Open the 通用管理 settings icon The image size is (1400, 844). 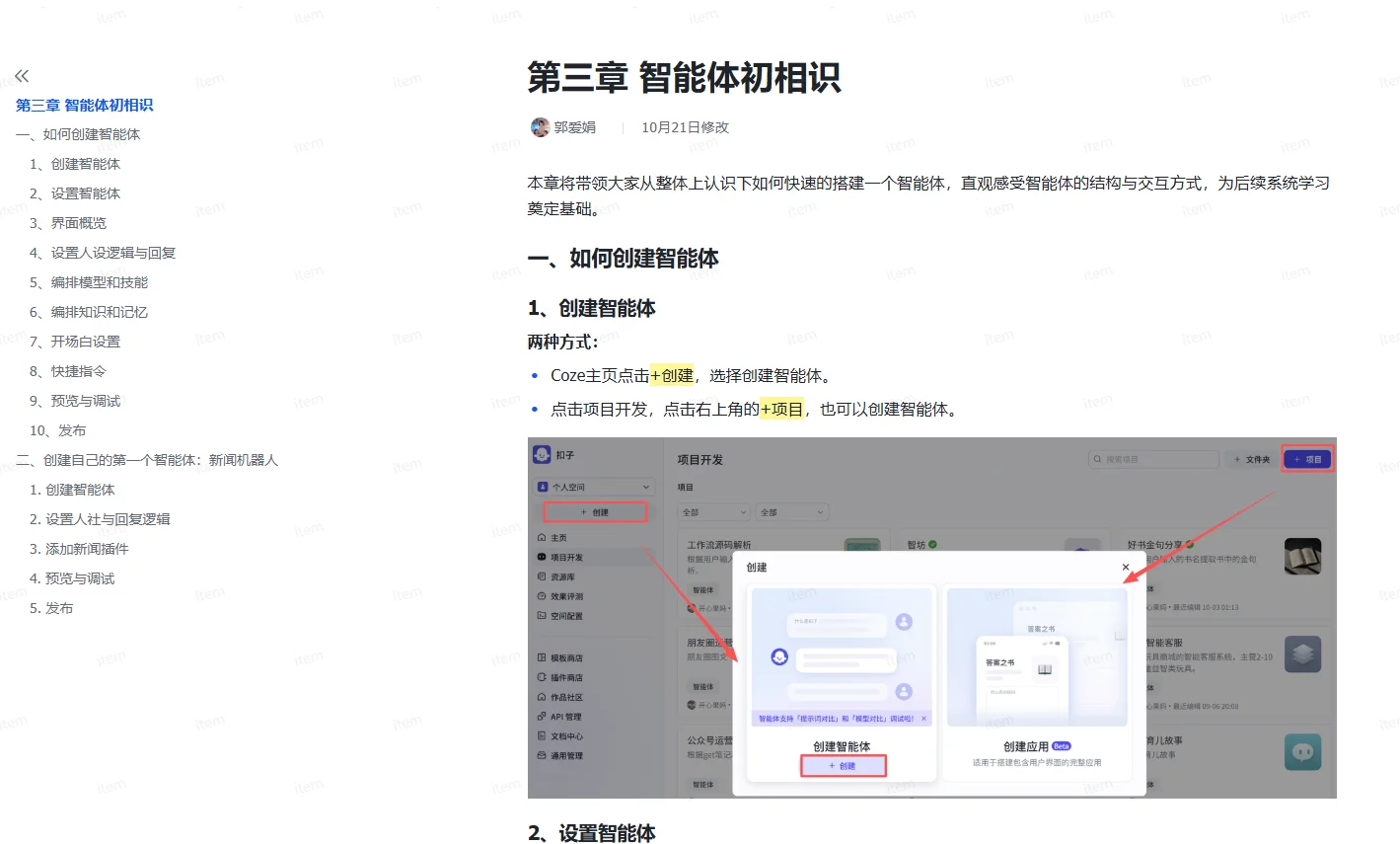coord(541,754)
